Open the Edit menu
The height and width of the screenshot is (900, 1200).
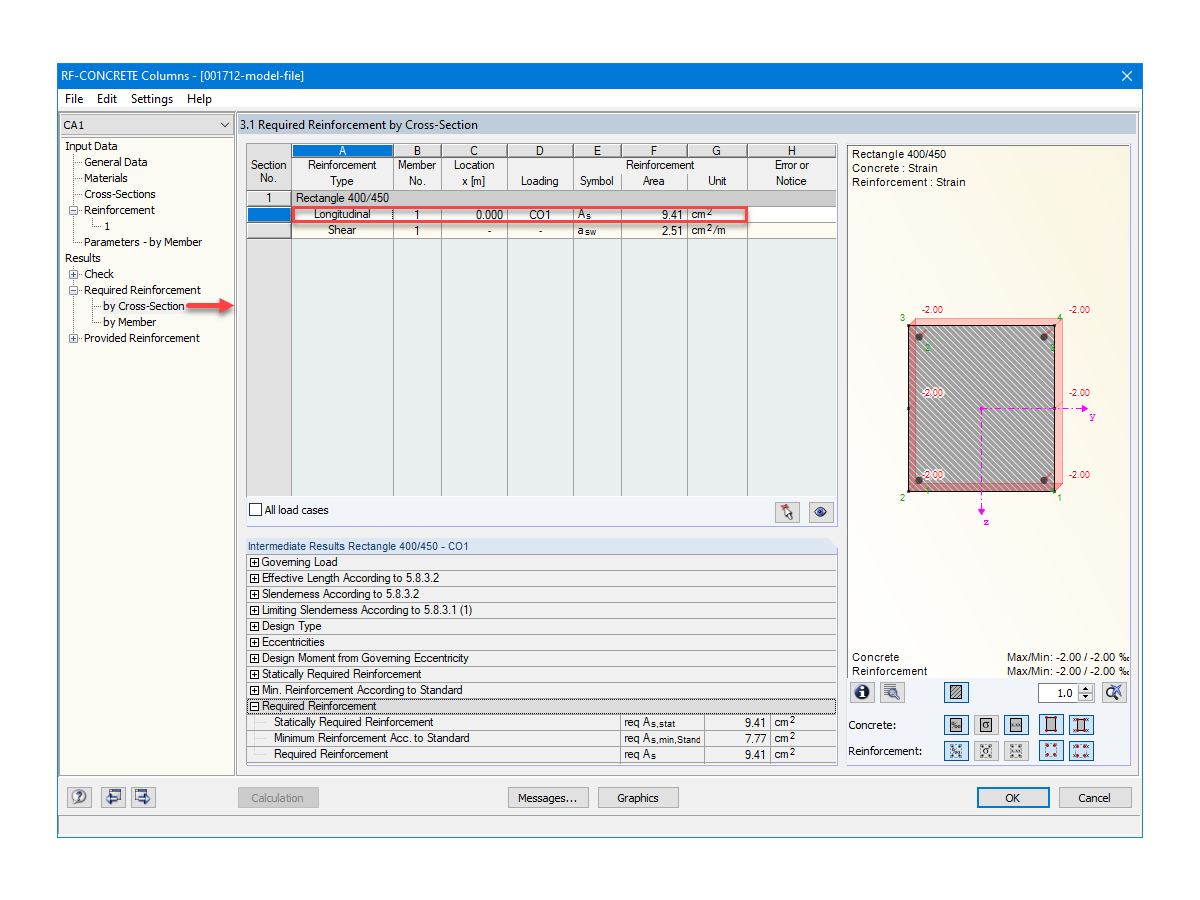[x=106, y=99]
